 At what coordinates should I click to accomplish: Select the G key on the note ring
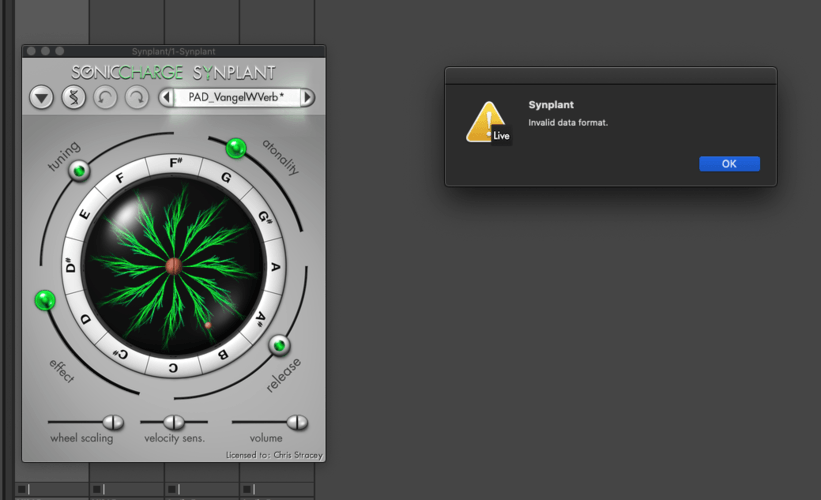coord(226,178)
